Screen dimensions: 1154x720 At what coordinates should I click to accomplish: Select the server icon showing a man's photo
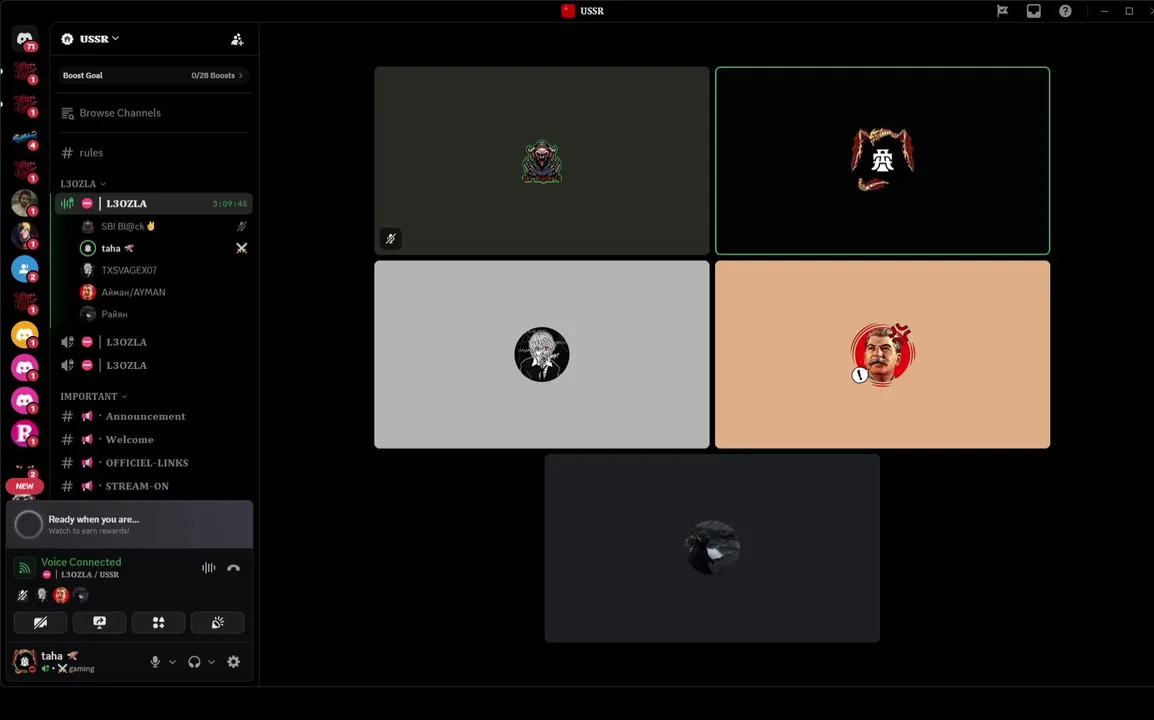pos(24,202)
